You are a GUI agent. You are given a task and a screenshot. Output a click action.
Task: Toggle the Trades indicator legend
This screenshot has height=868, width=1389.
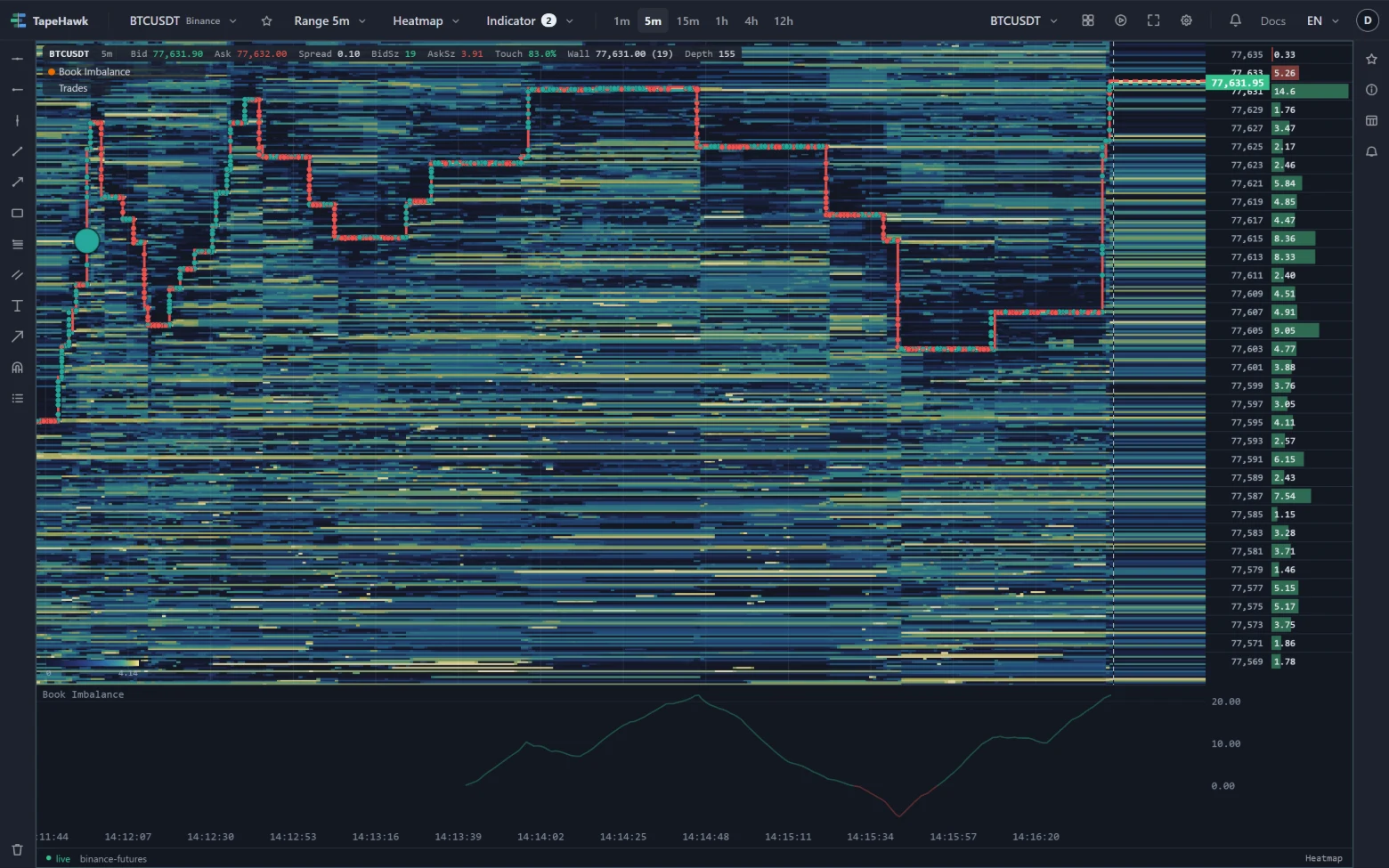coord(73,88)
